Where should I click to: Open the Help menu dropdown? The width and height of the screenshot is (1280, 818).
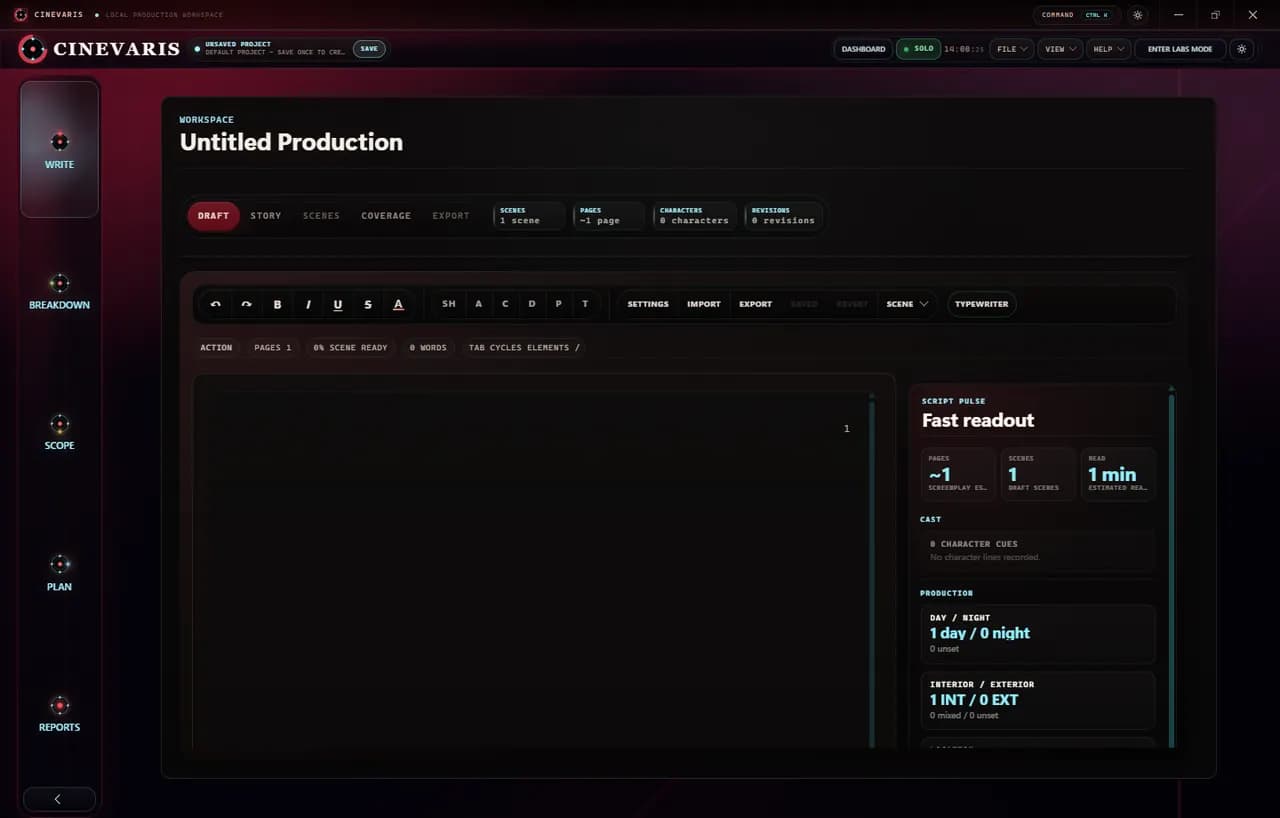point(1108,49)
